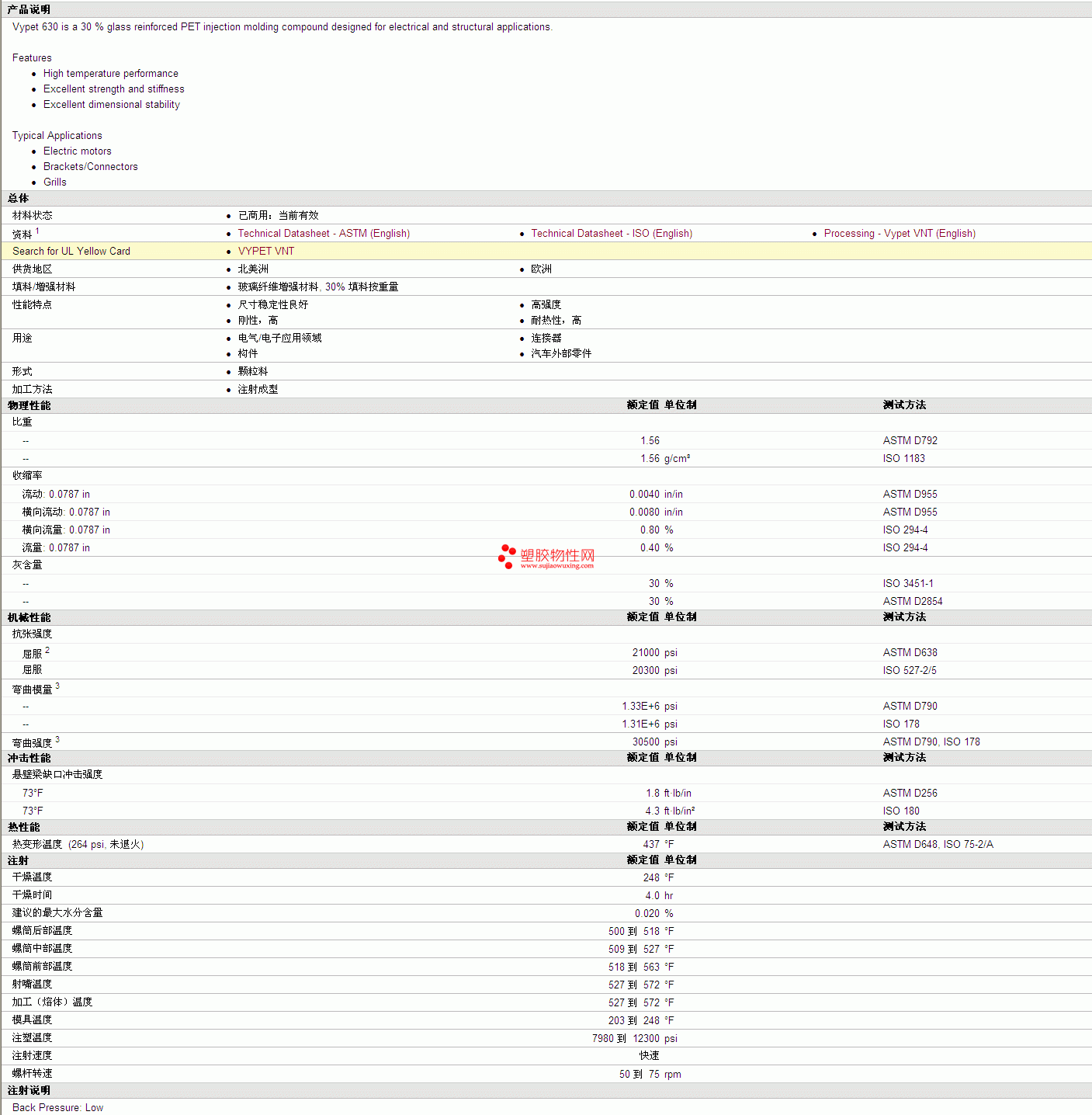1092x1115 pixels.
Task: Click the 尺寸稳定性良好 feature entry
Action: (273, 305)
